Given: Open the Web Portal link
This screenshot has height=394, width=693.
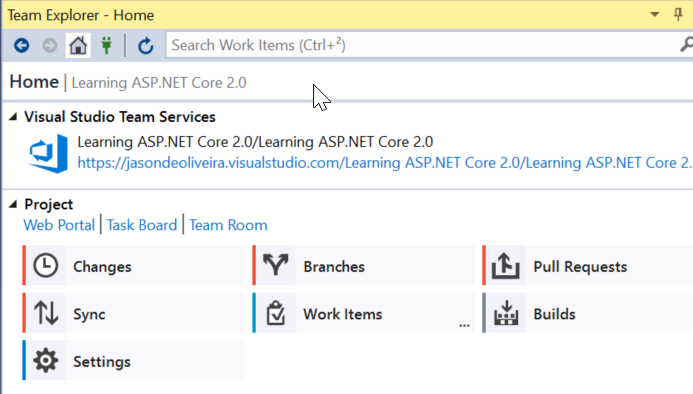Looking at the screenshot, I should click(x=59, y=225).
